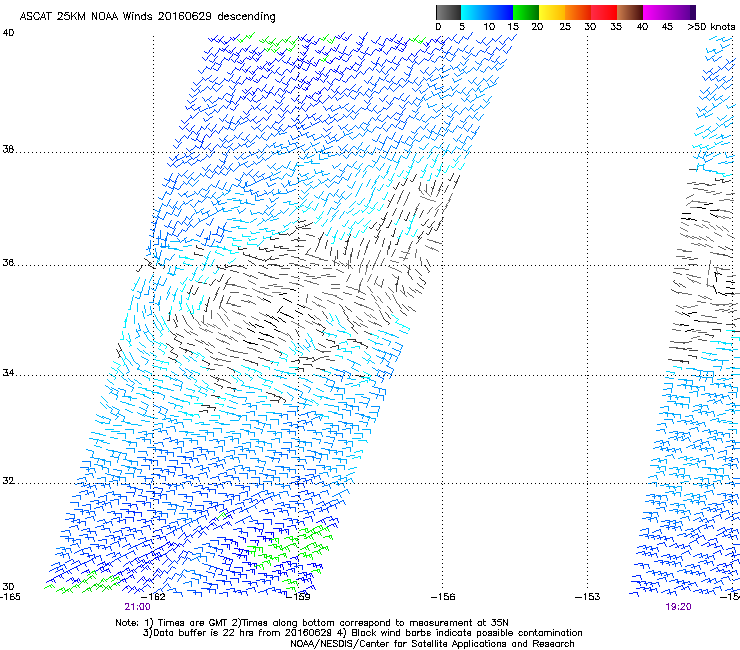Viewport: 740px width, 650px height.
Task: Click the longitude label '-153'
Action: click(588, 597)
